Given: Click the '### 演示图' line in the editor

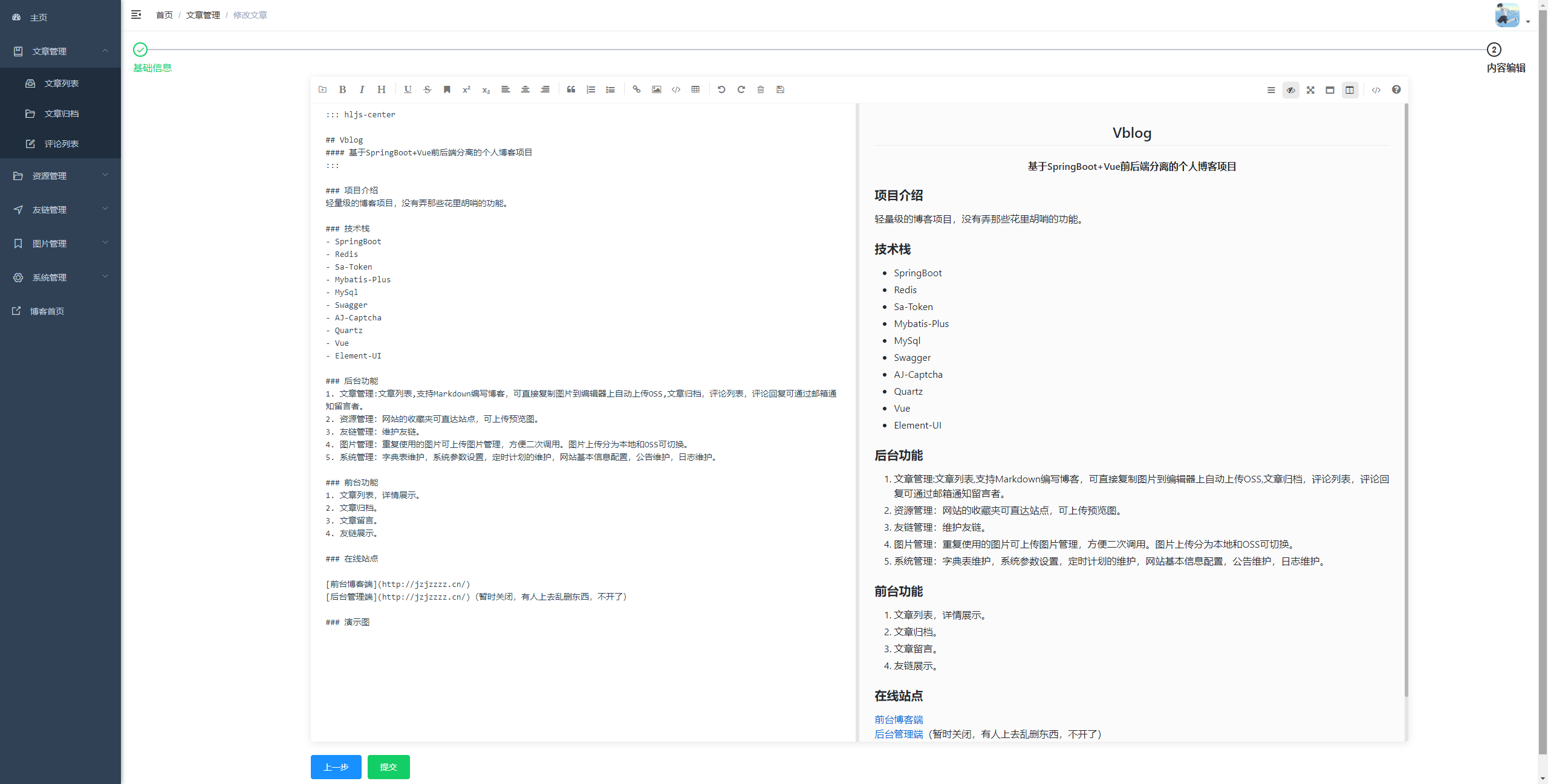Looking at the screenshot, I should (348, 622).
